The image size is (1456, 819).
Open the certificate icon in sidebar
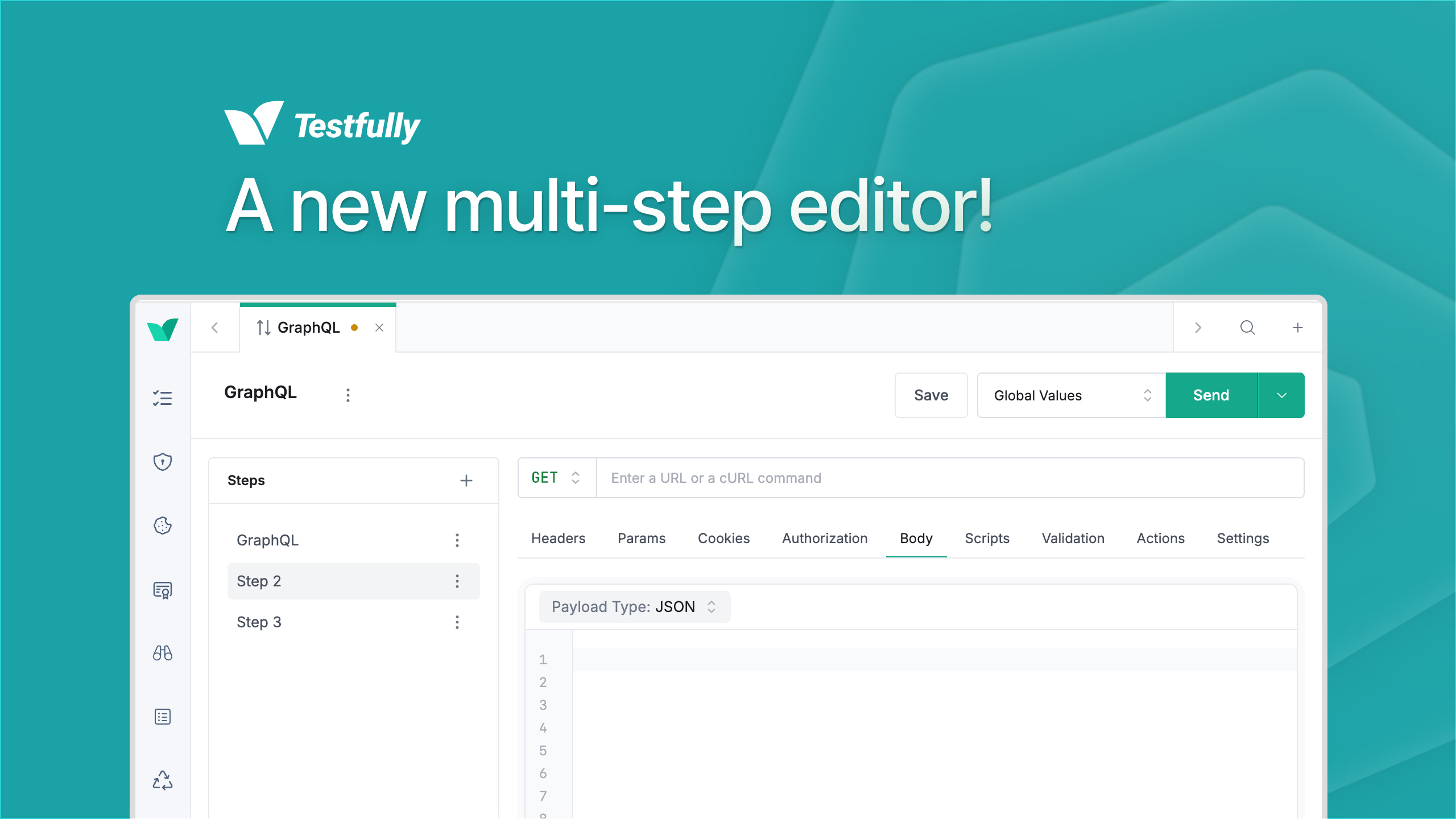tap(163, 590)
